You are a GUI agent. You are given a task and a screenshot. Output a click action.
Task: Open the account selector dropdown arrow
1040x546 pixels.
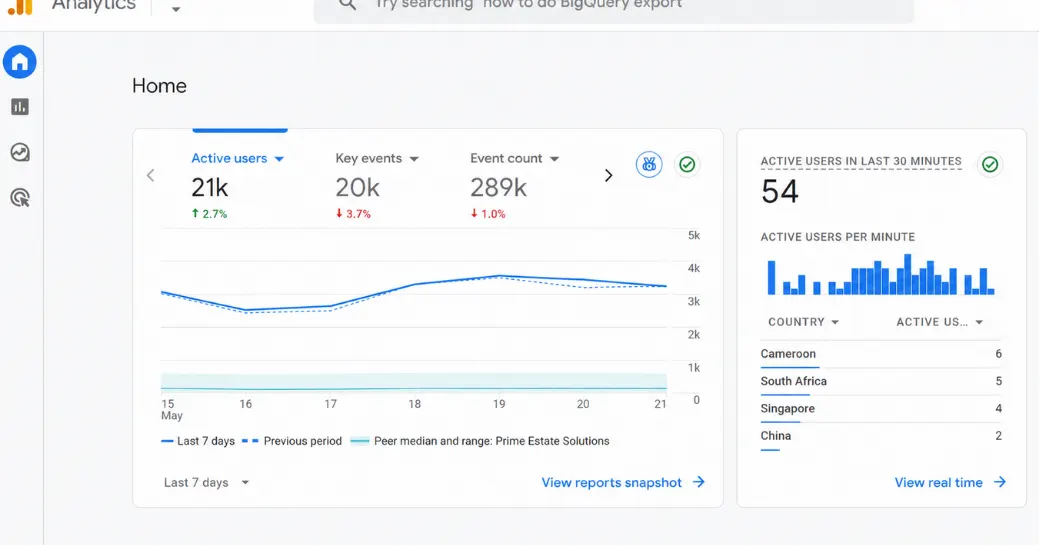coord(176,9)
